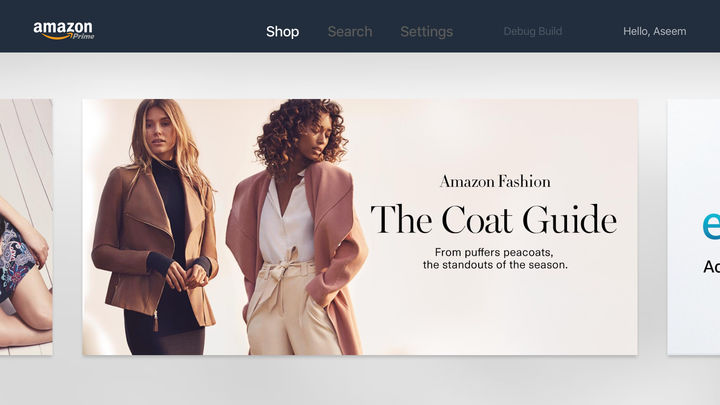Click the woman in pink coat
720x405 pixels.
(297, 227)
